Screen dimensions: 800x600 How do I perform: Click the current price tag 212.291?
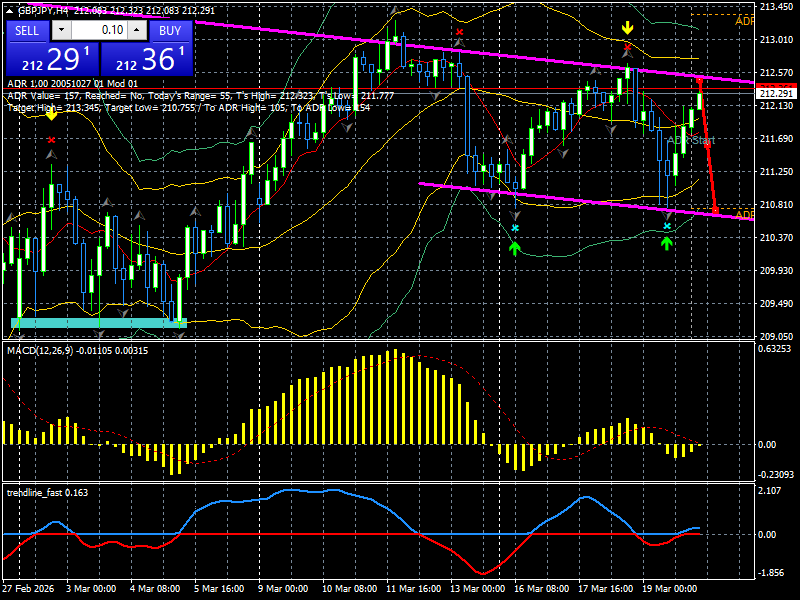click(x=776, y=94)
